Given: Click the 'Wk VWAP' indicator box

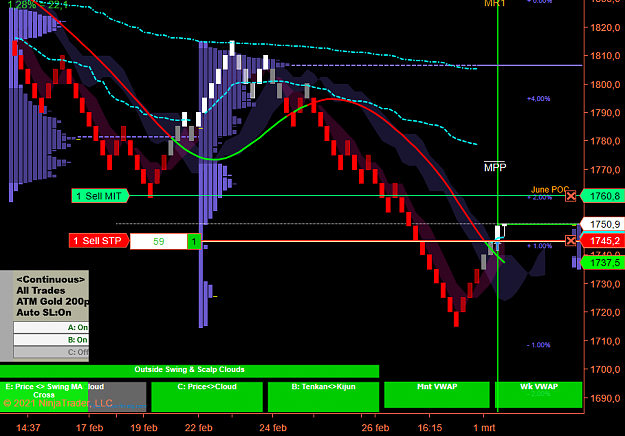Looking at the screenshot, I should click(539, 395).
